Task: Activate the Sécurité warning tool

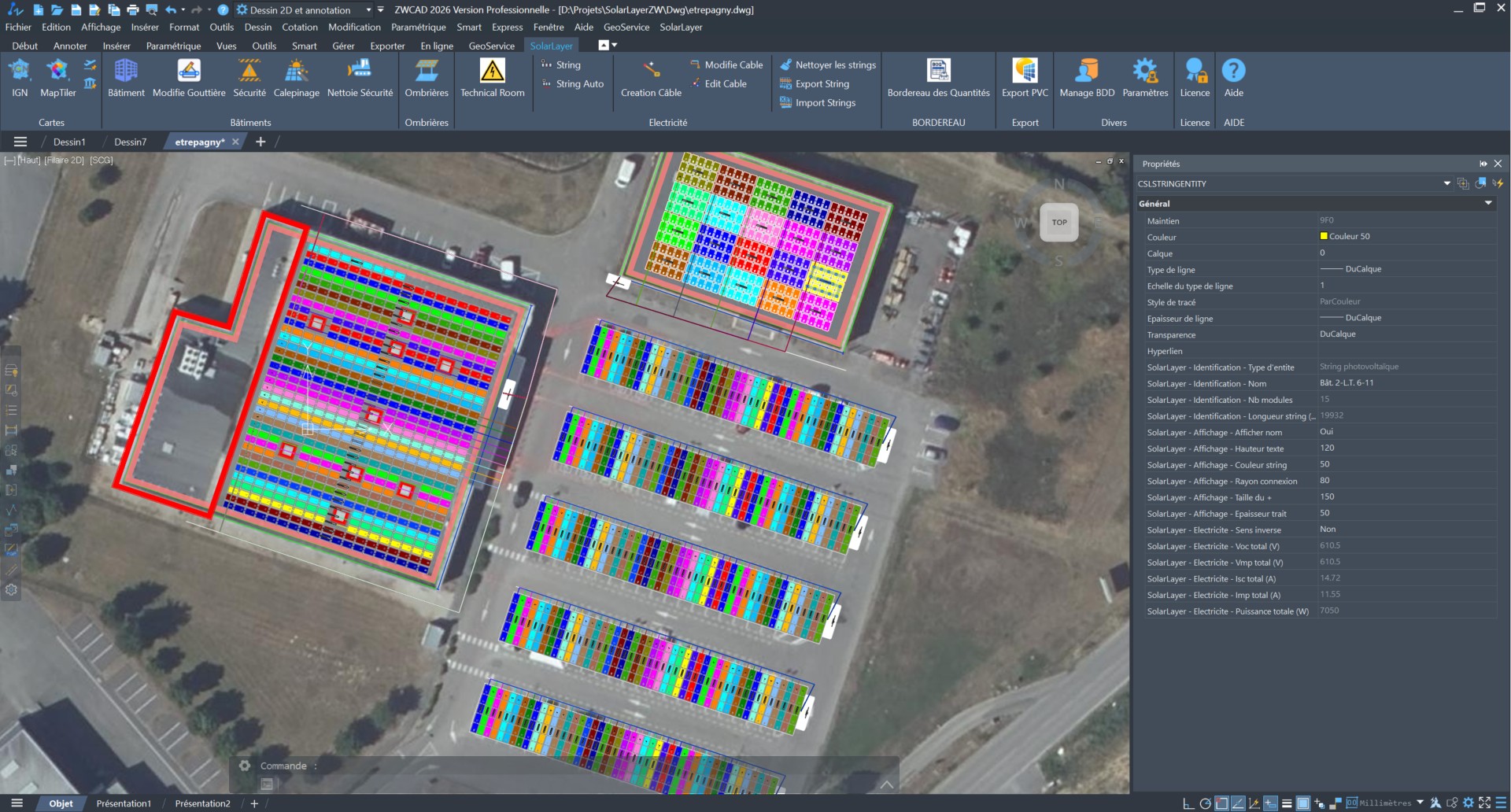Action: [x=249, y=78]
